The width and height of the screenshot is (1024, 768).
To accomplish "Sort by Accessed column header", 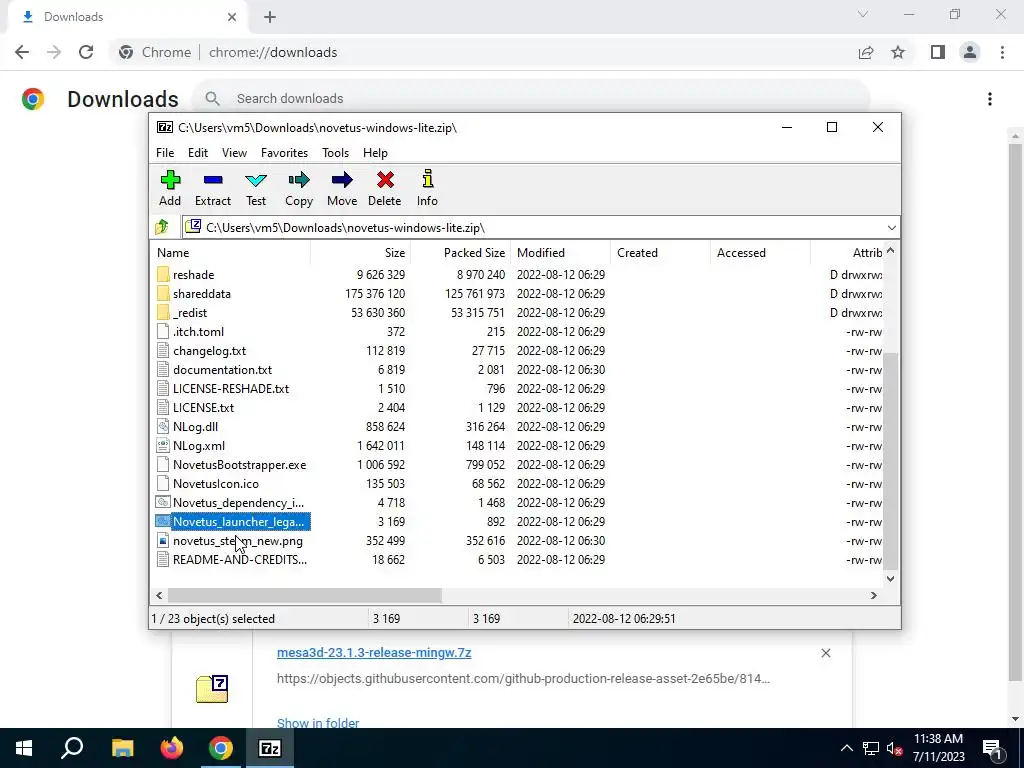I will [760, 253].
